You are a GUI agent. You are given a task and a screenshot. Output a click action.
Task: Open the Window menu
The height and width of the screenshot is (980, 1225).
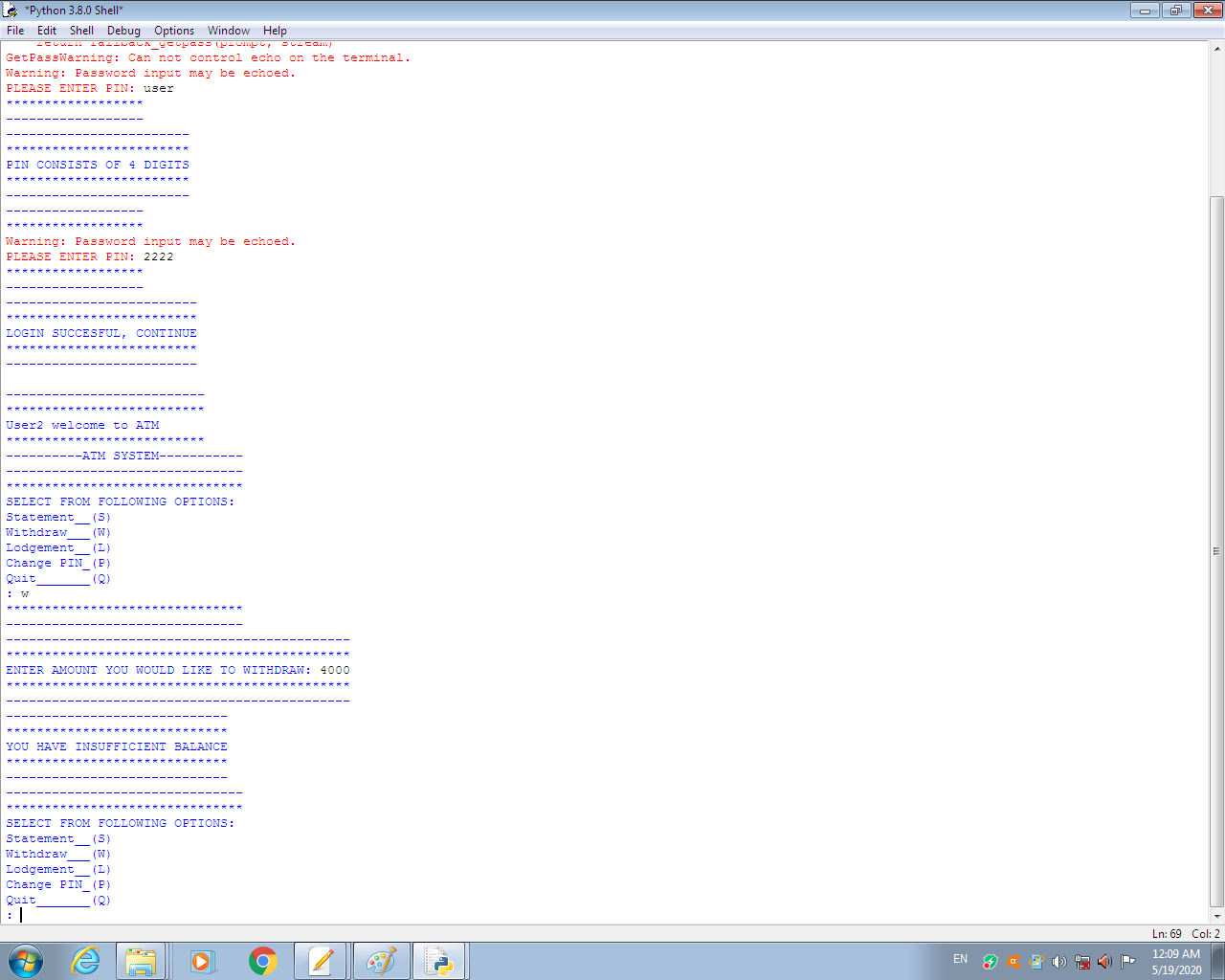[229, 31]
